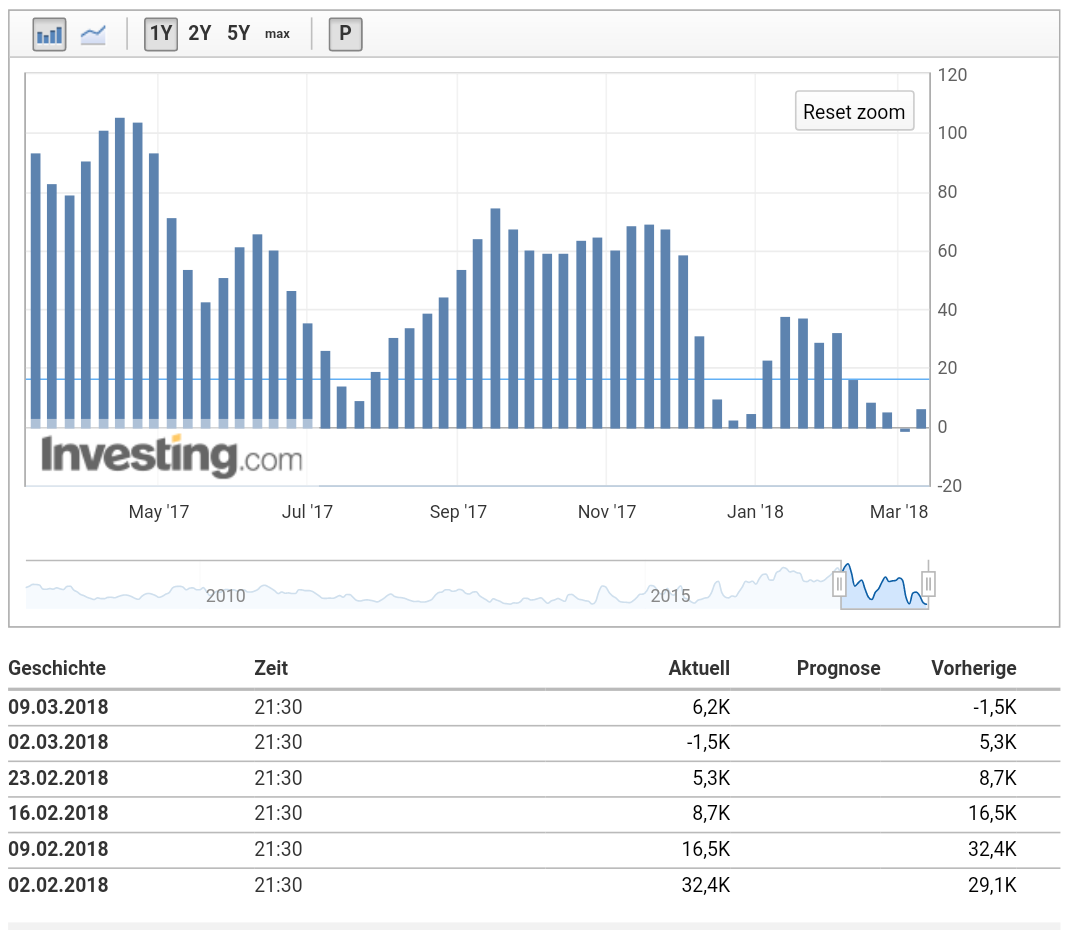Click the Aktuell column header
This screenshot has width=1080, height=930.
coord(699,669)
